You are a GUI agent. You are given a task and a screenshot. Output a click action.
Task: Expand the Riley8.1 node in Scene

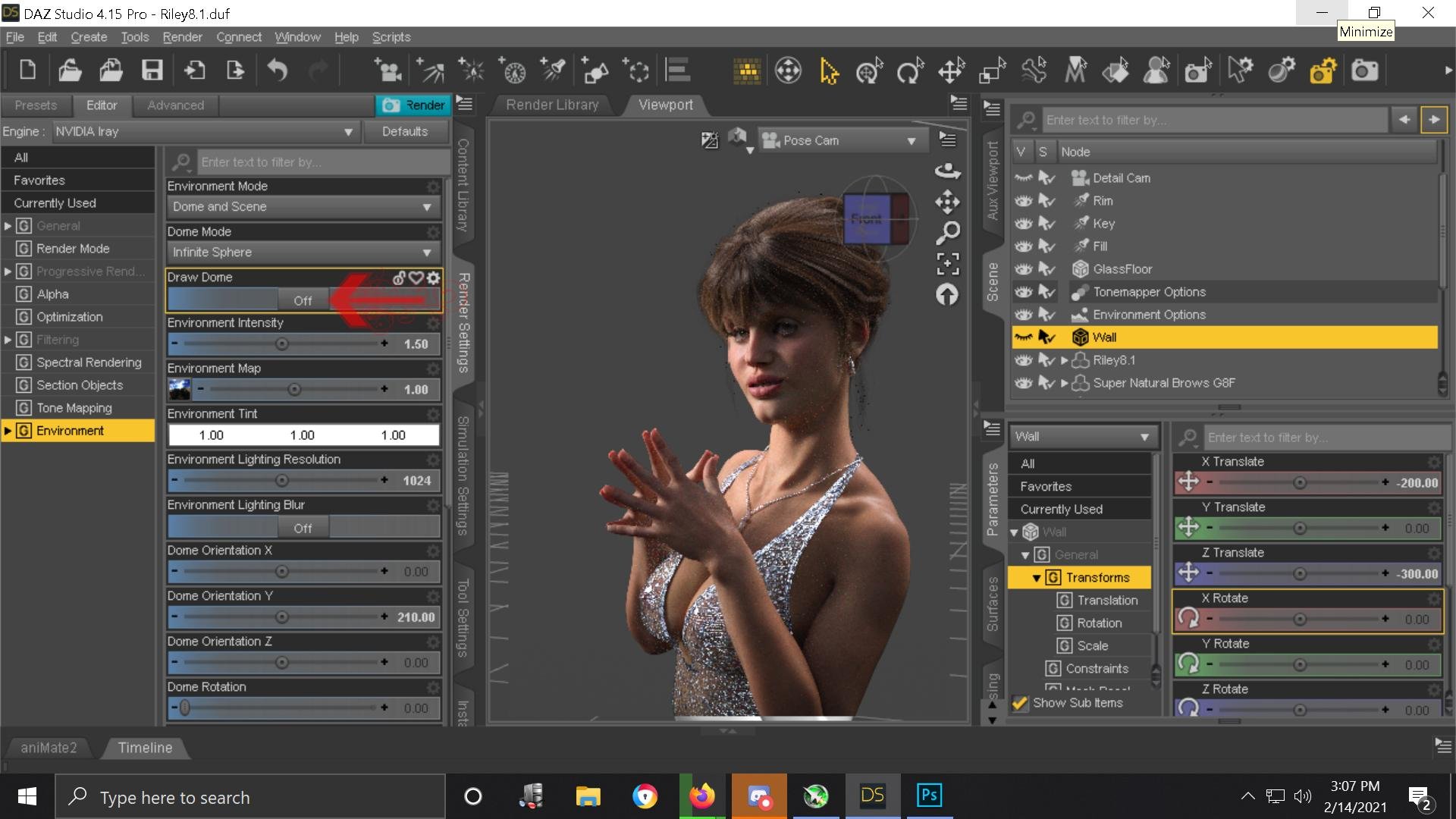pyautogui.click(x=1064, y=361)
